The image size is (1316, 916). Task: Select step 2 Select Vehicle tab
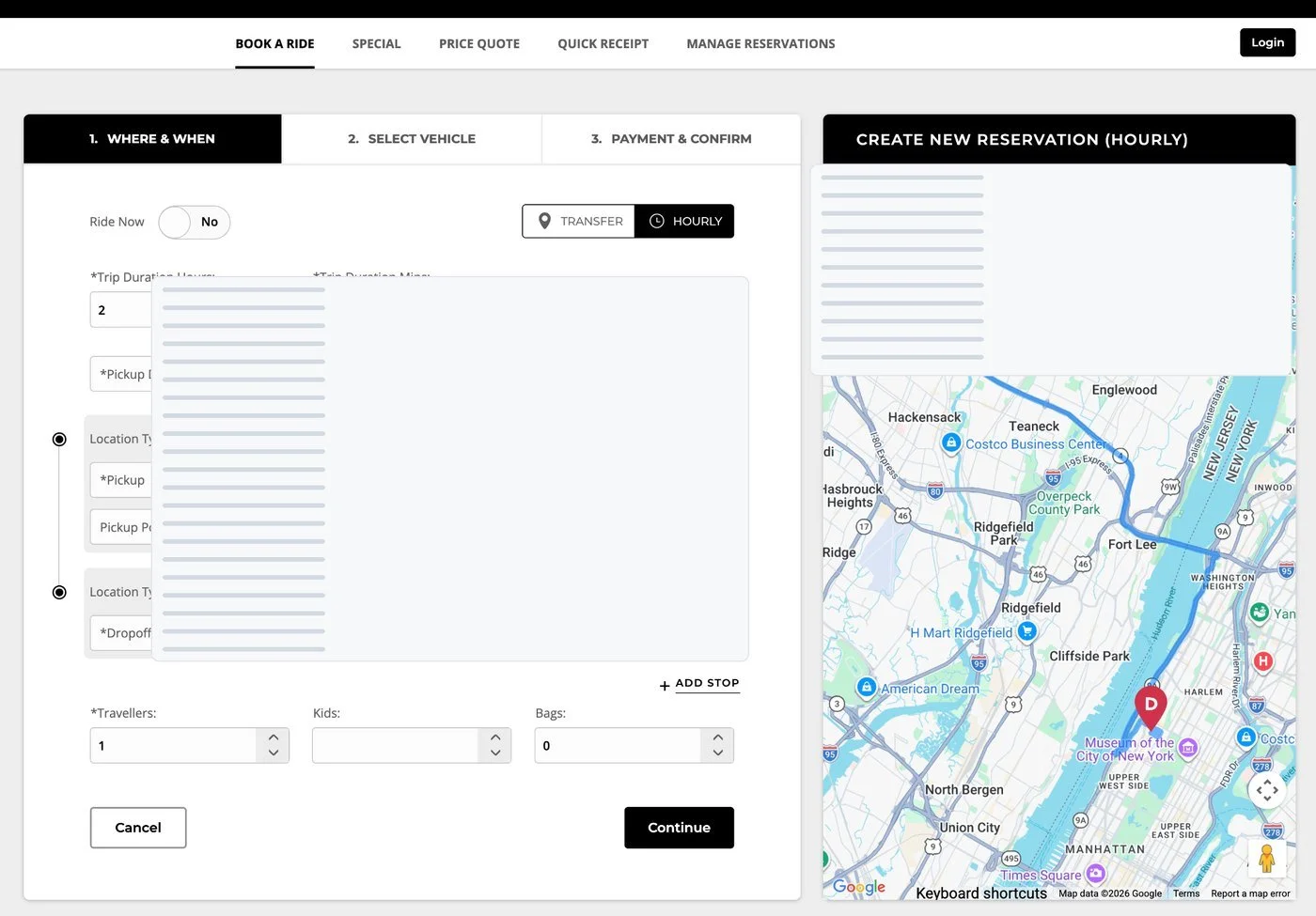[412, 139]
